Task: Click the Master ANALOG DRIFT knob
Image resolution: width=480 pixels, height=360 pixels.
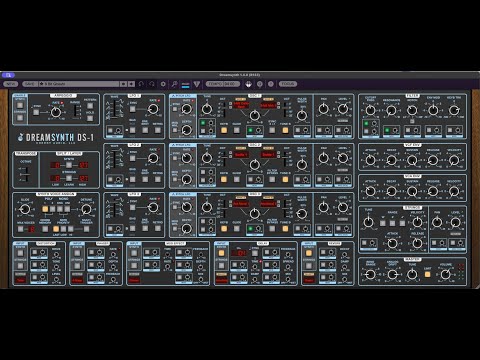Action: coord(393,274)
